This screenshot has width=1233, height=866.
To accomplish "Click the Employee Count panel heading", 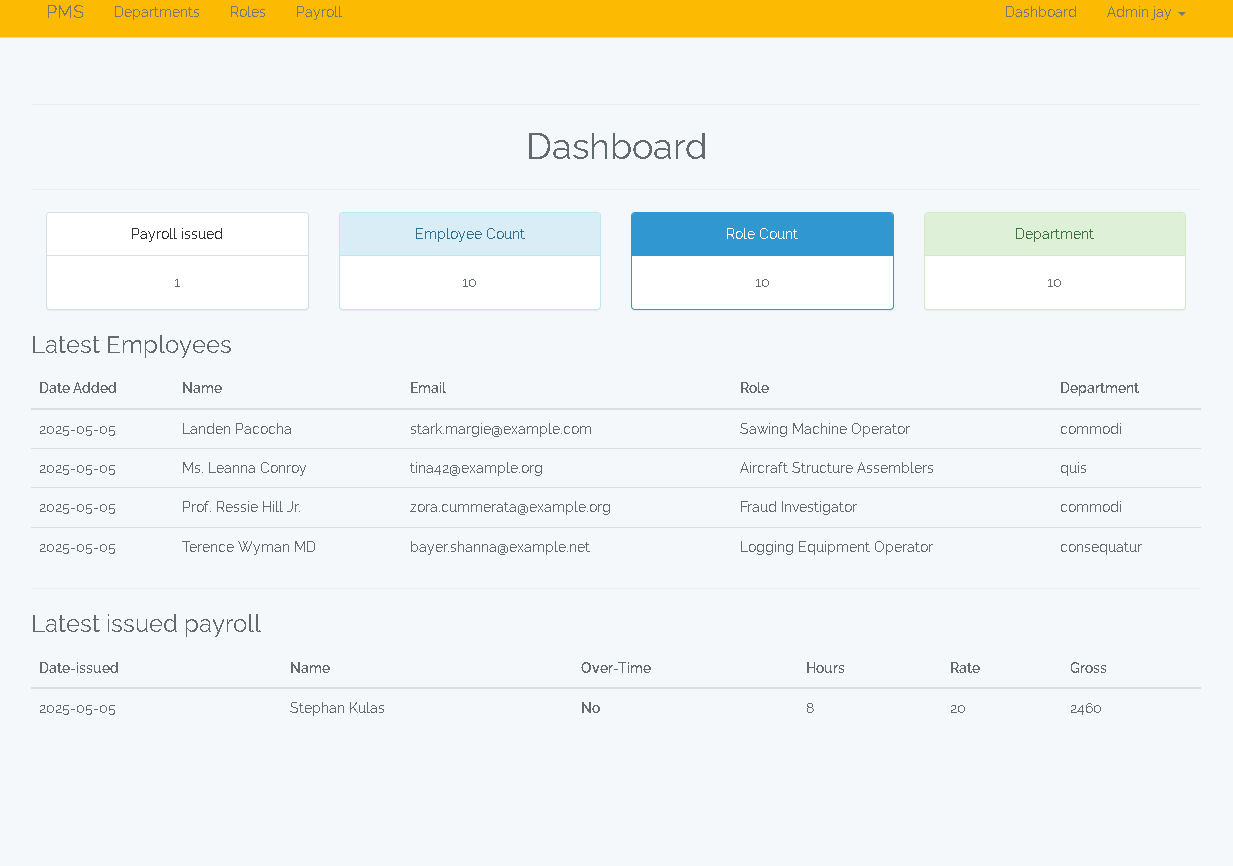I will point(469,234).
